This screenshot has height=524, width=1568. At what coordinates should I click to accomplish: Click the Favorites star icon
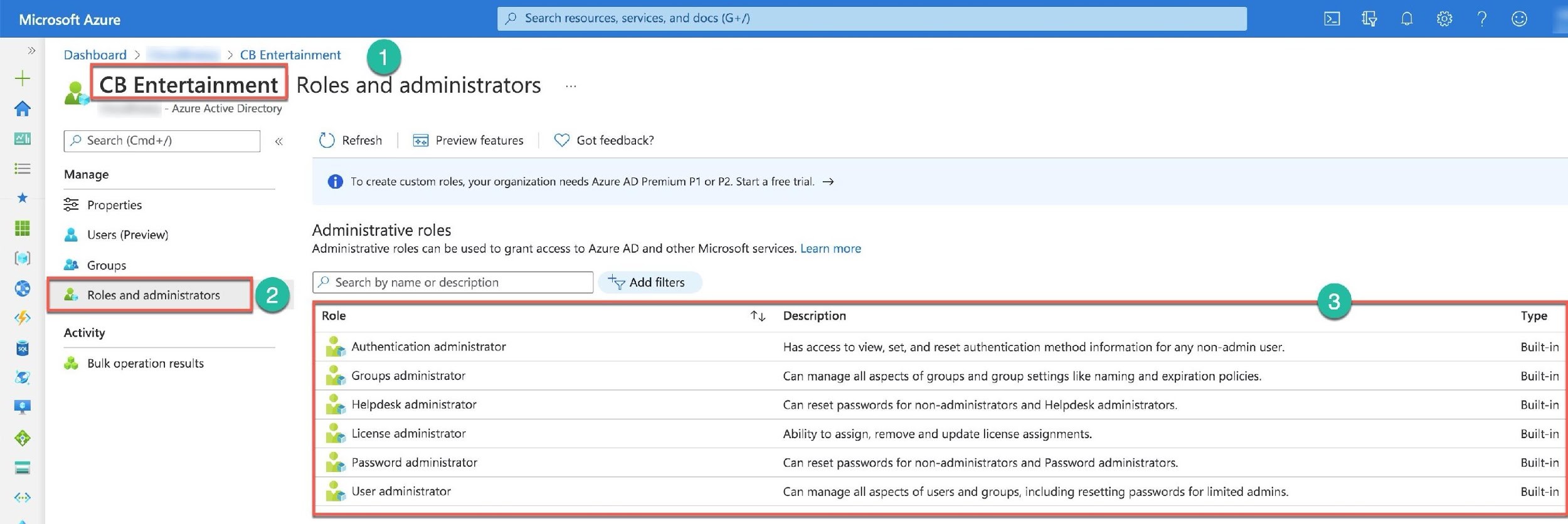(x=23, y=198)
